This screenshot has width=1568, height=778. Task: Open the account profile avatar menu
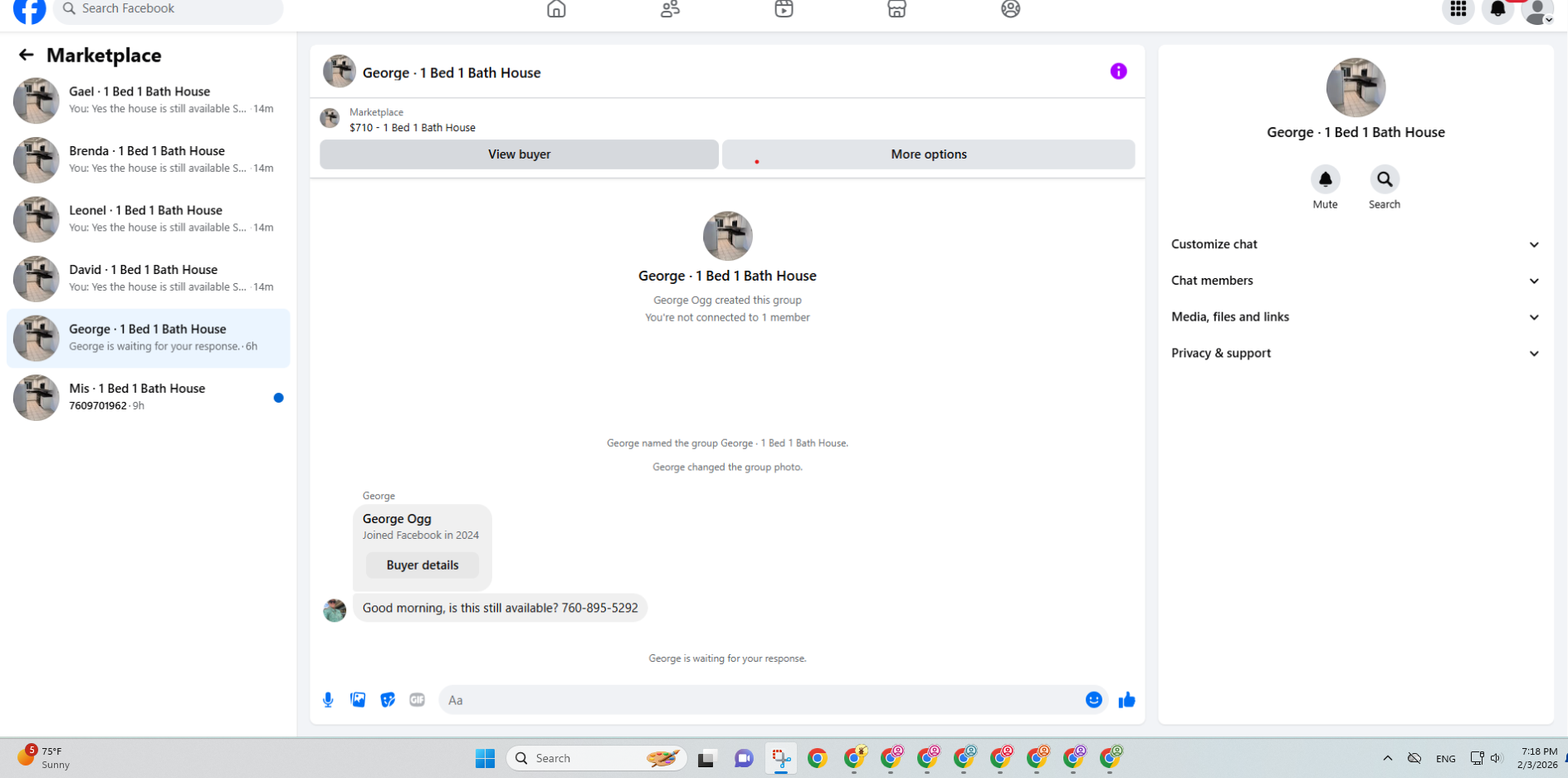click(x=1537, y=10)
